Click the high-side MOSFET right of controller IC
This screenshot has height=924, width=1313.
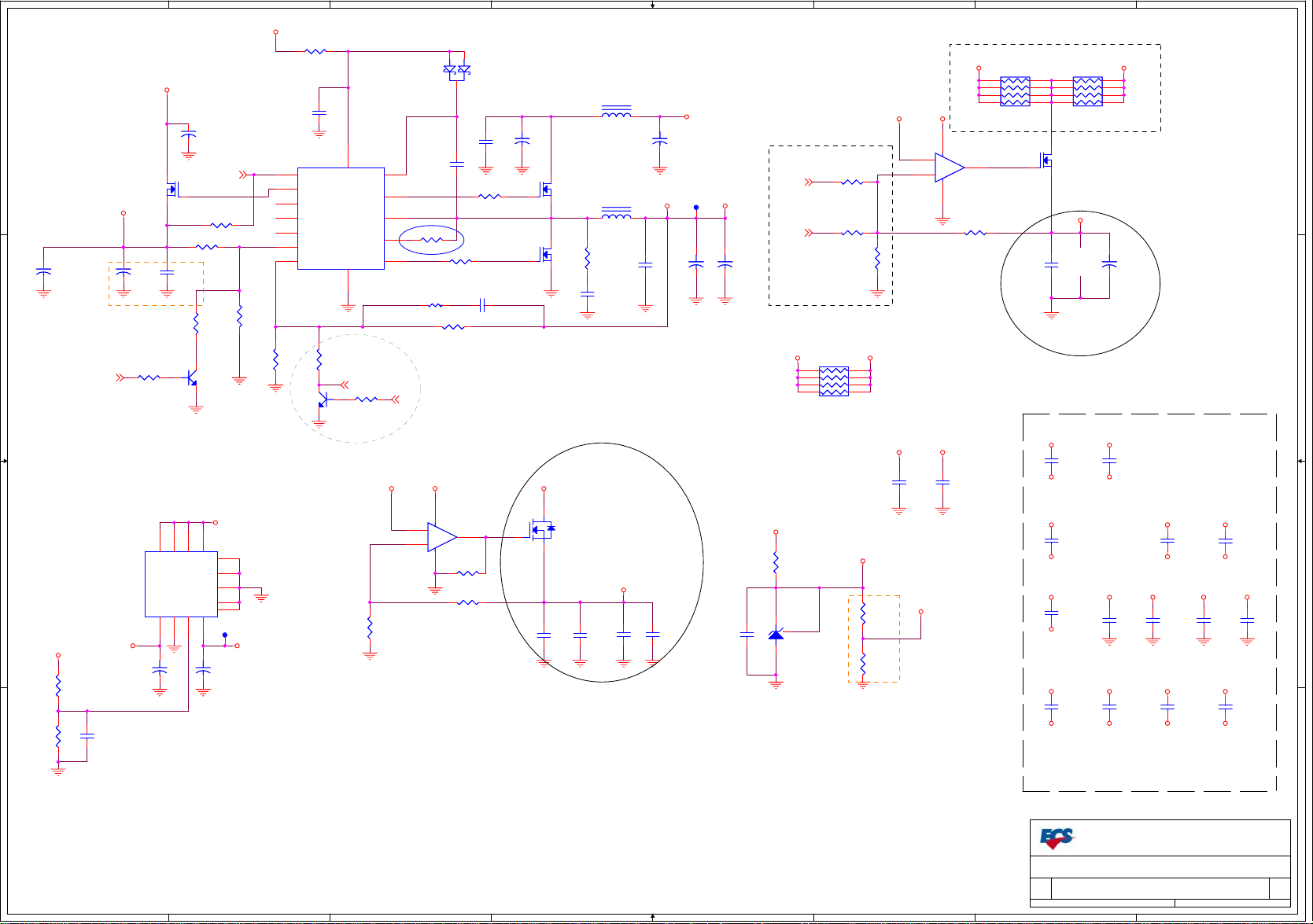click(x=546, y=190)
